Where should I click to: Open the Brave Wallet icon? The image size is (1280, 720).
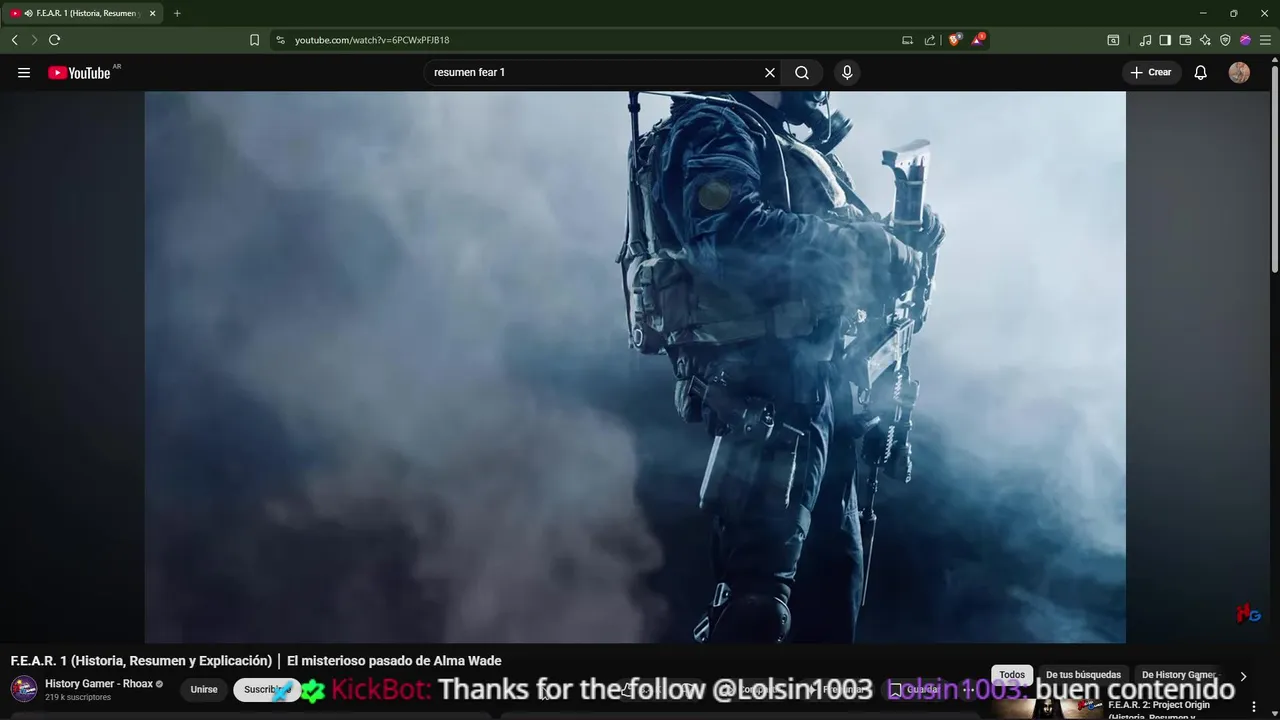(1185, 40)
